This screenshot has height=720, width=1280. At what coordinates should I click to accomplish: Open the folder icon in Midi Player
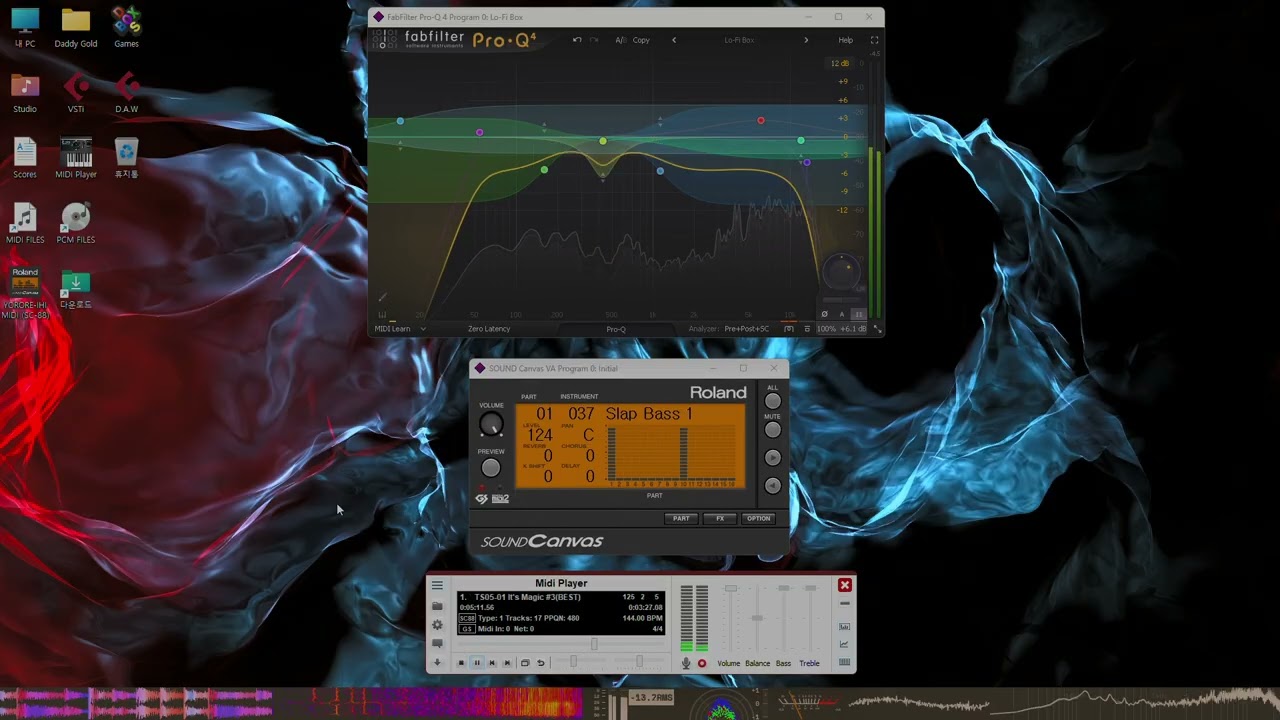coord(437,606)
